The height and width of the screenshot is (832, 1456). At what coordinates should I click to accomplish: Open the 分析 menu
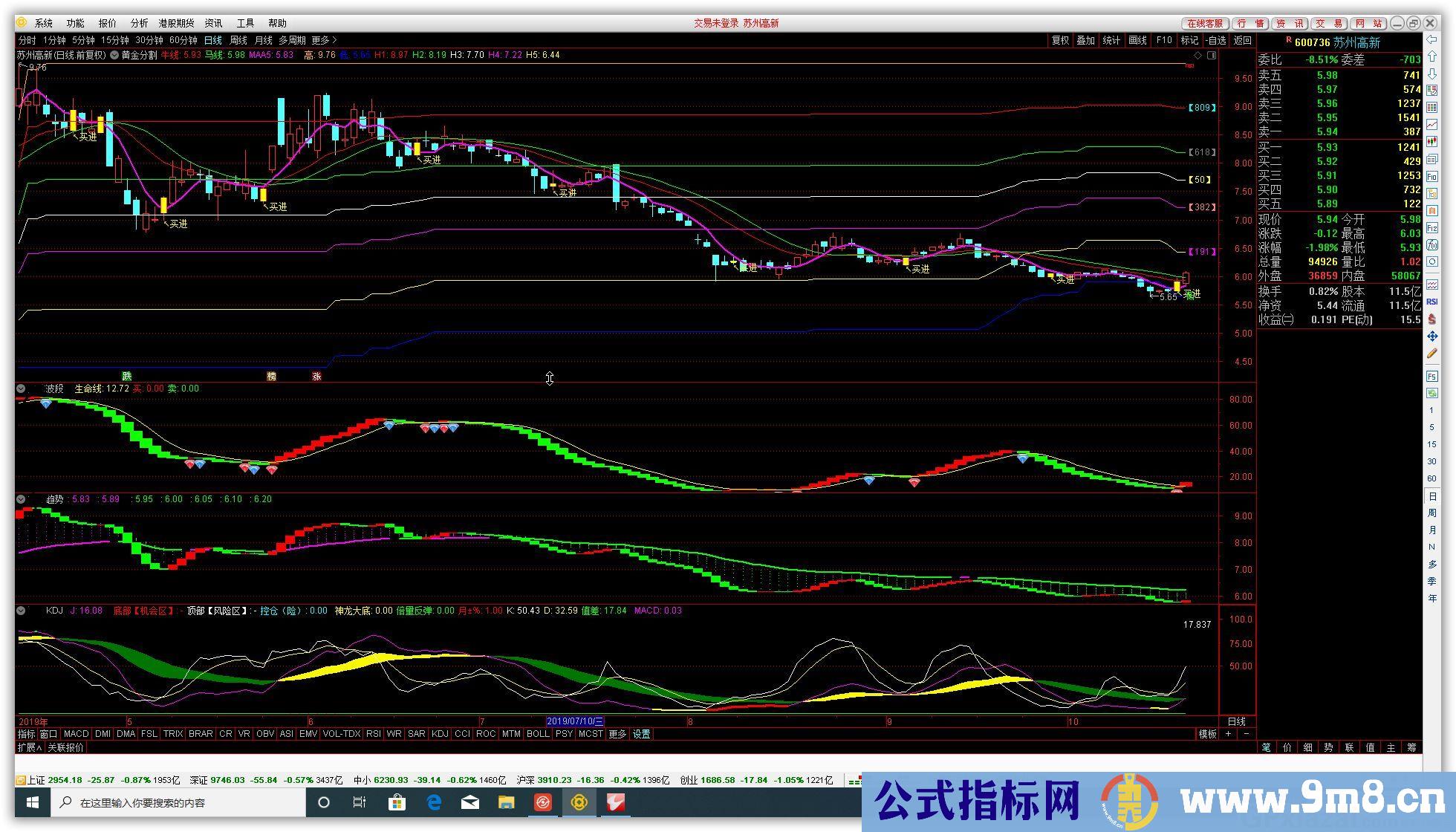click(x=139, y=23)
